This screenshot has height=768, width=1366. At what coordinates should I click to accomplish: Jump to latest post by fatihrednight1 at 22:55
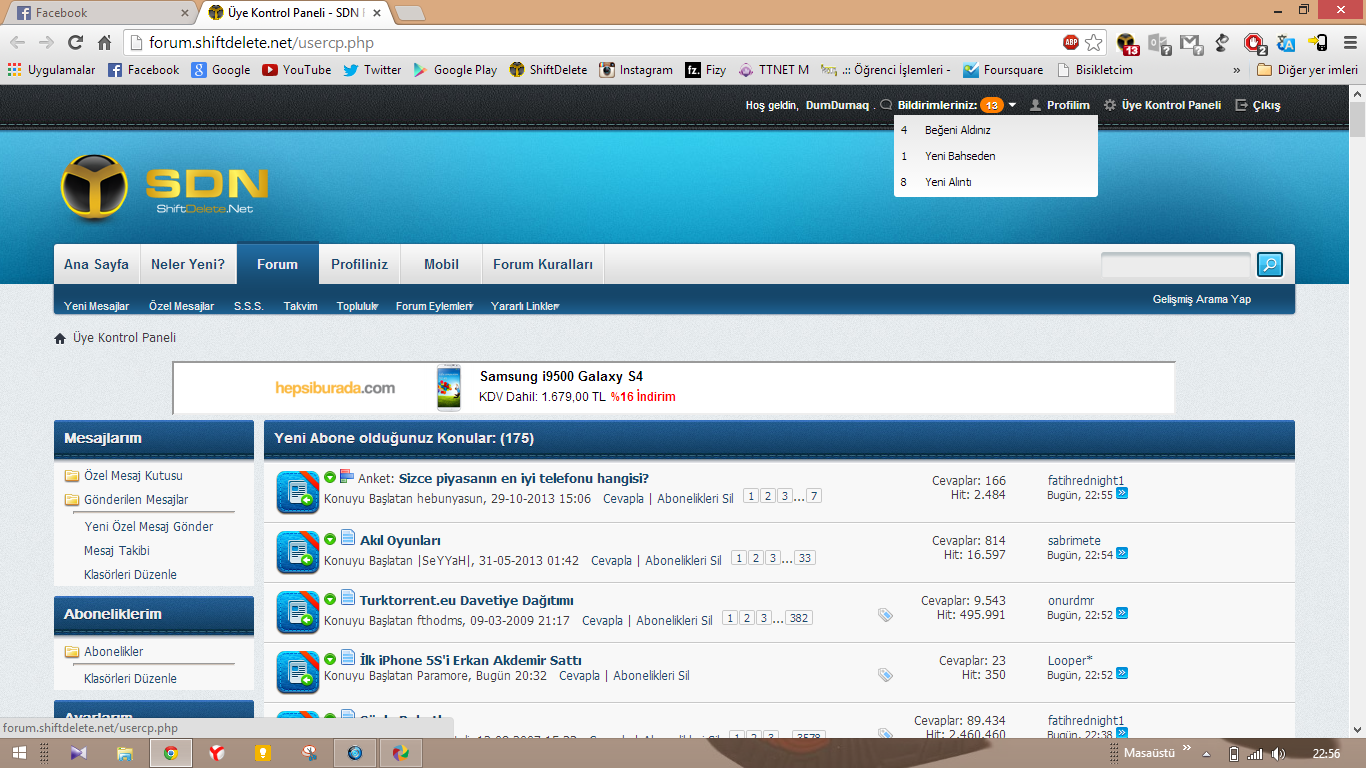coord(1122,494)
